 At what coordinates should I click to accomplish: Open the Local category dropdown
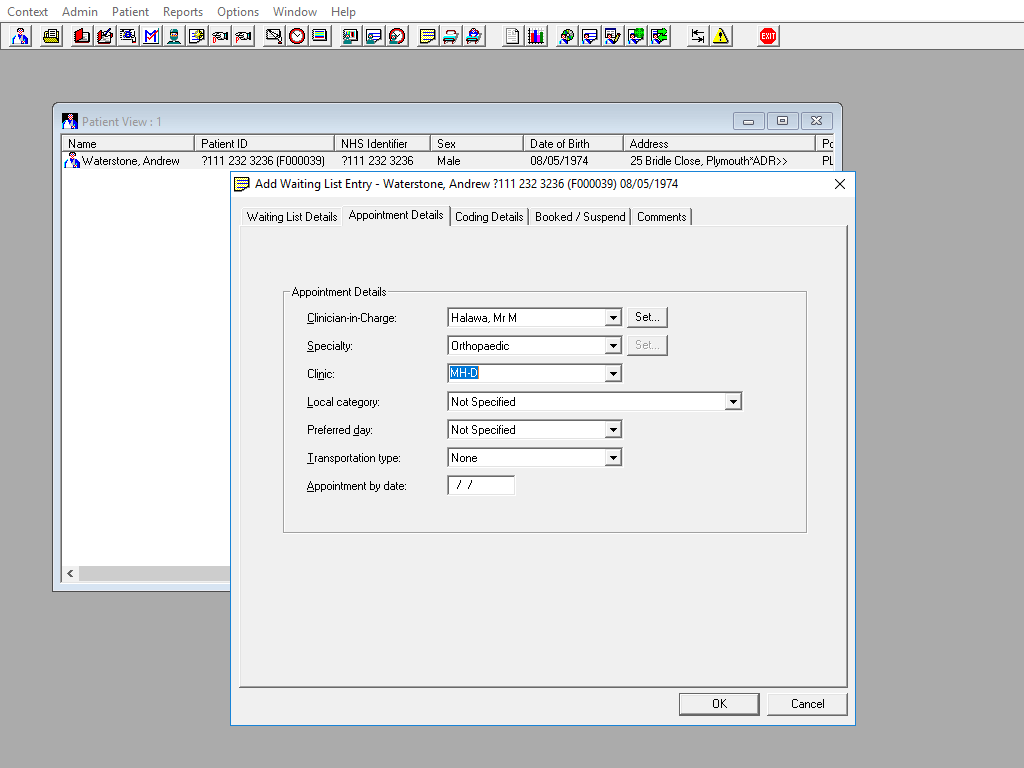733,402
